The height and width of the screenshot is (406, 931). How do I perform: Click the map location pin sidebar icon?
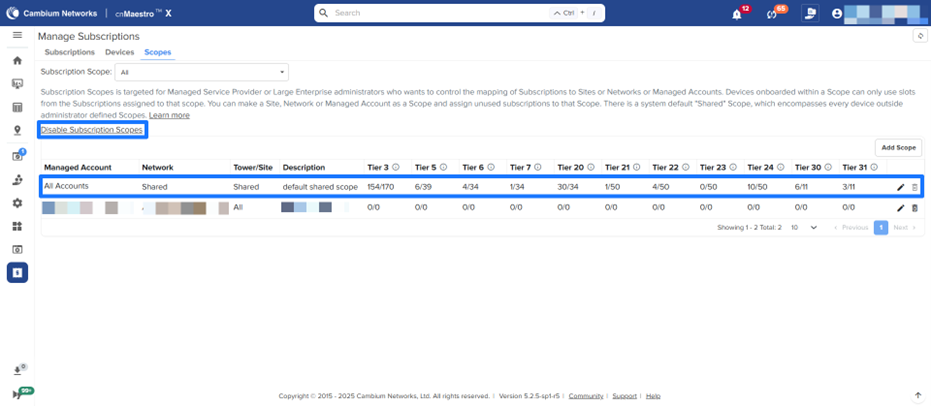(17, 130)
